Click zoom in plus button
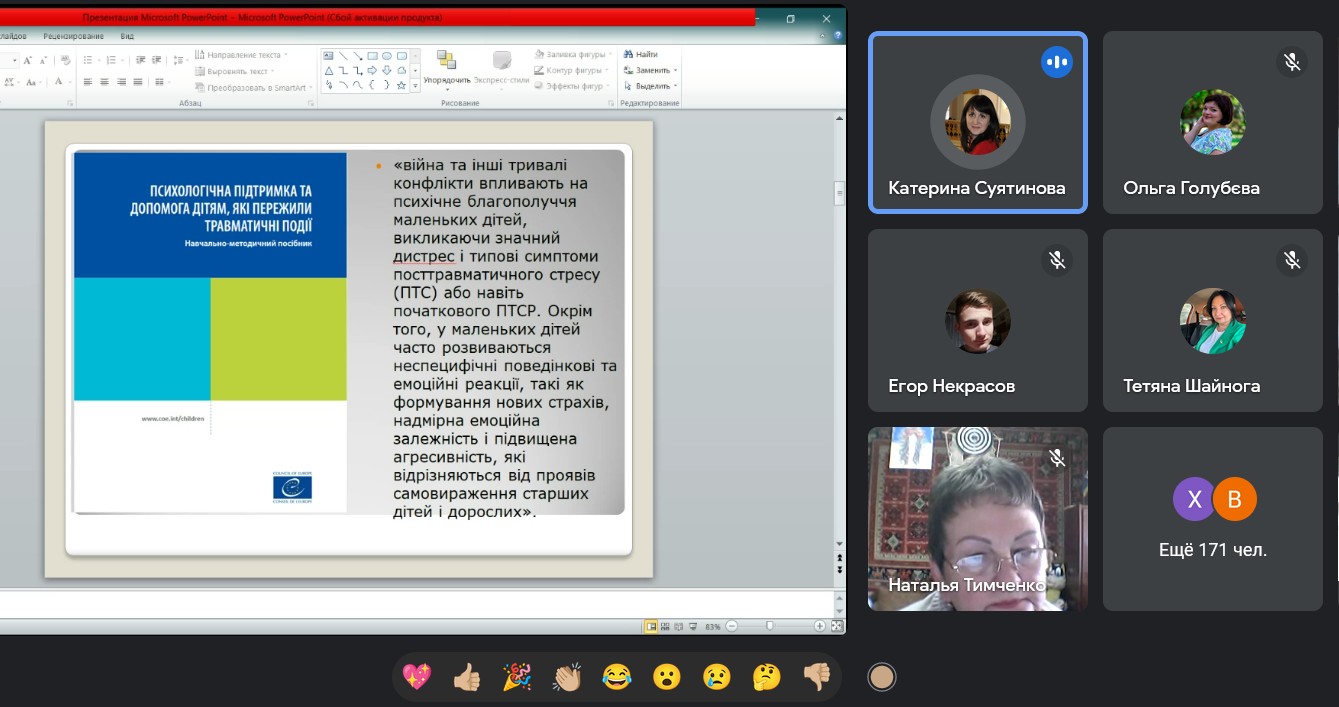 pos(820,626)
